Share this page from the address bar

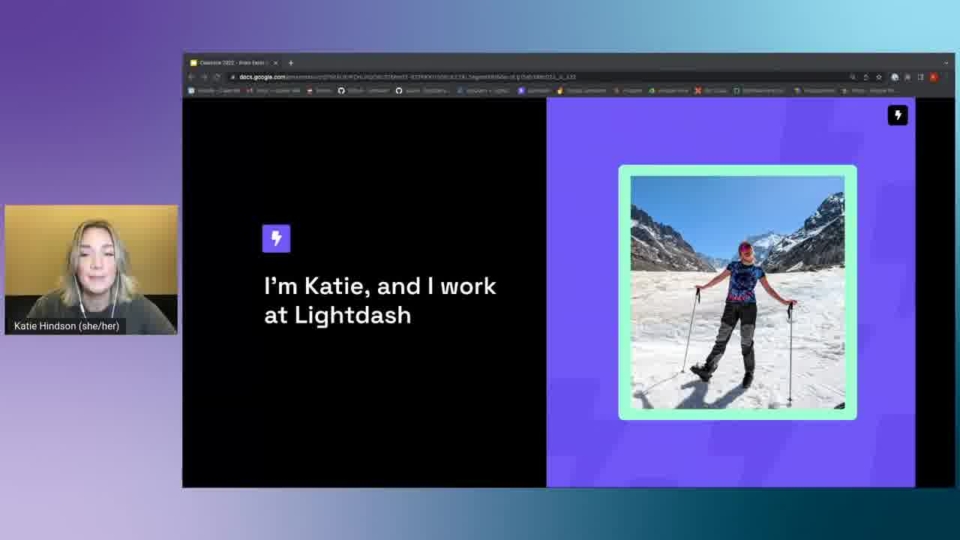[866, 77]
